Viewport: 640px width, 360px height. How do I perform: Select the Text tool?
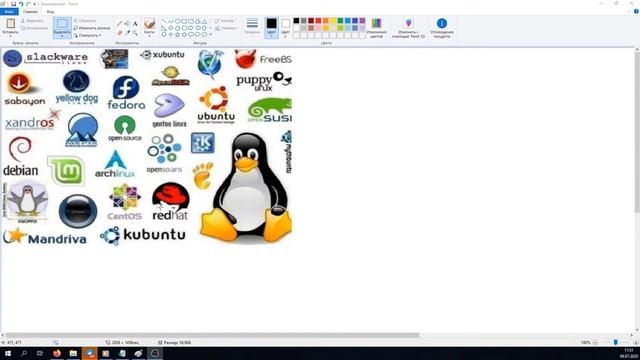[135, 24]
